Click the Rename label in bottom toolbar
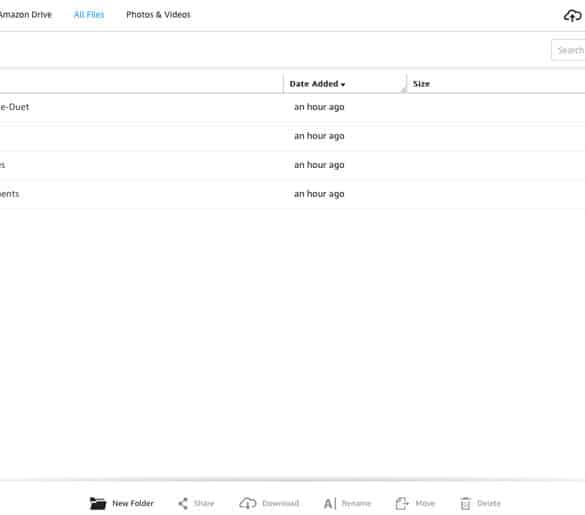 pos(356,503)
